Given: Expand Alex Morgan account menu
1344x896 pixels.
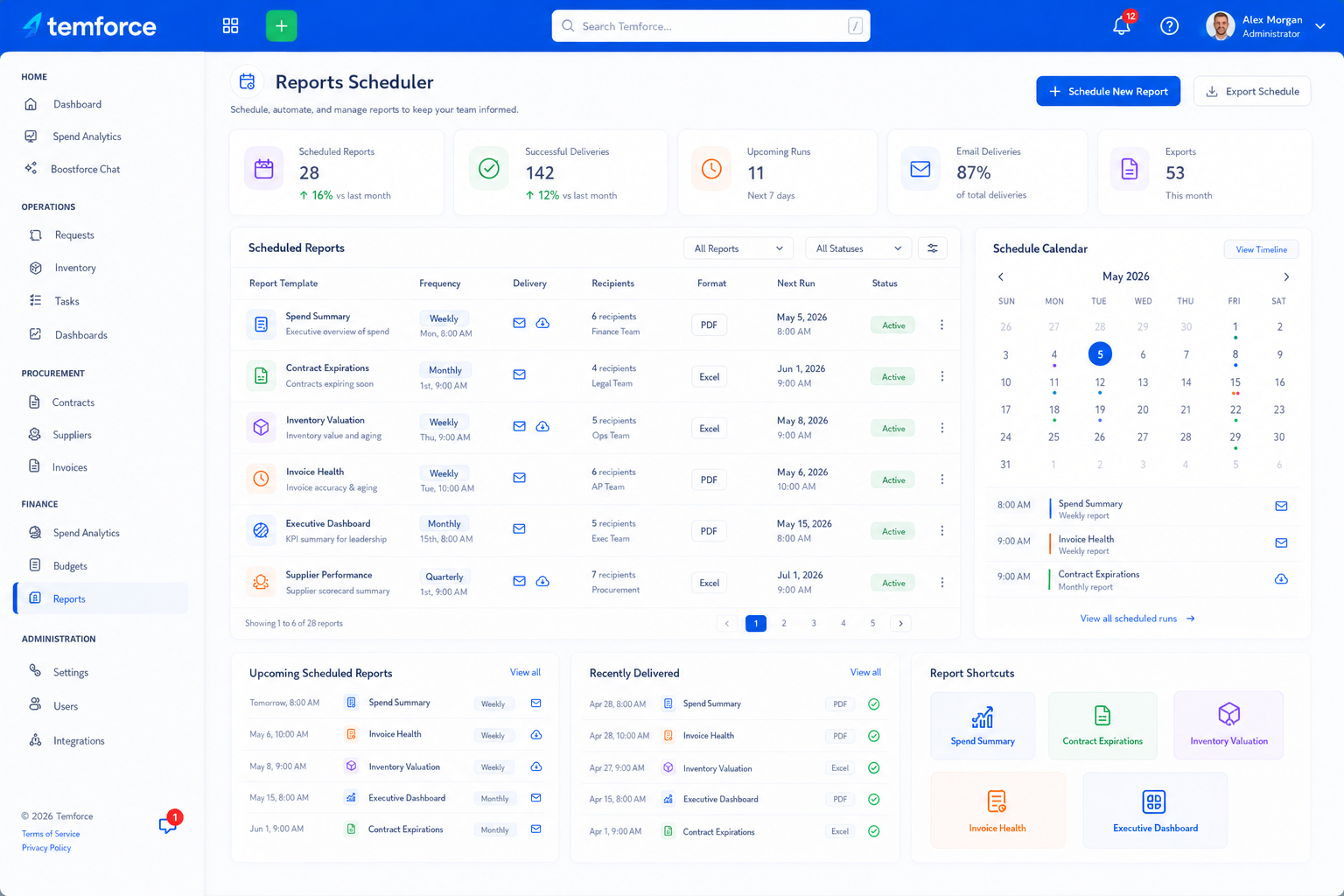Looking at the screenshot, I should tap(1319, 26).
